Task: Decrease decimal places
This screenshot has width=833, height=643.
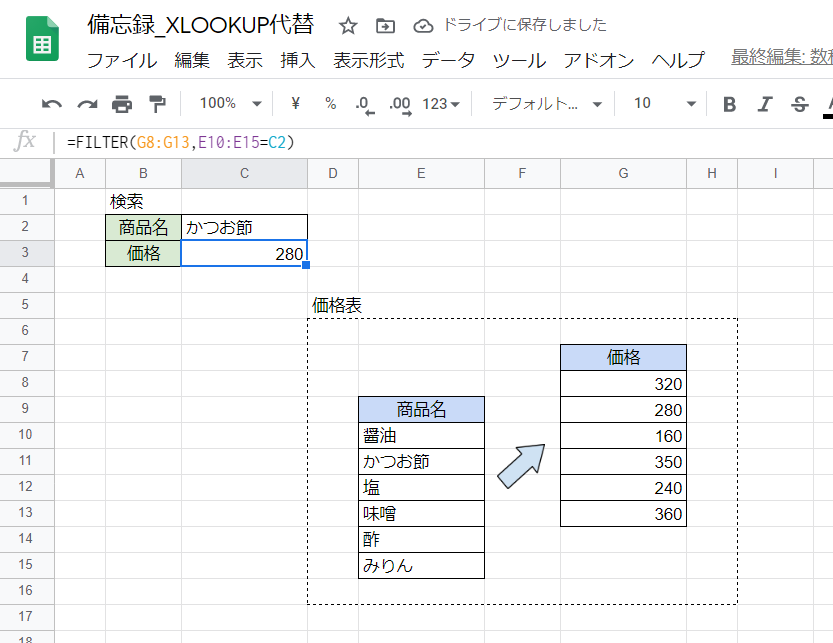Action: pos(365,105)
